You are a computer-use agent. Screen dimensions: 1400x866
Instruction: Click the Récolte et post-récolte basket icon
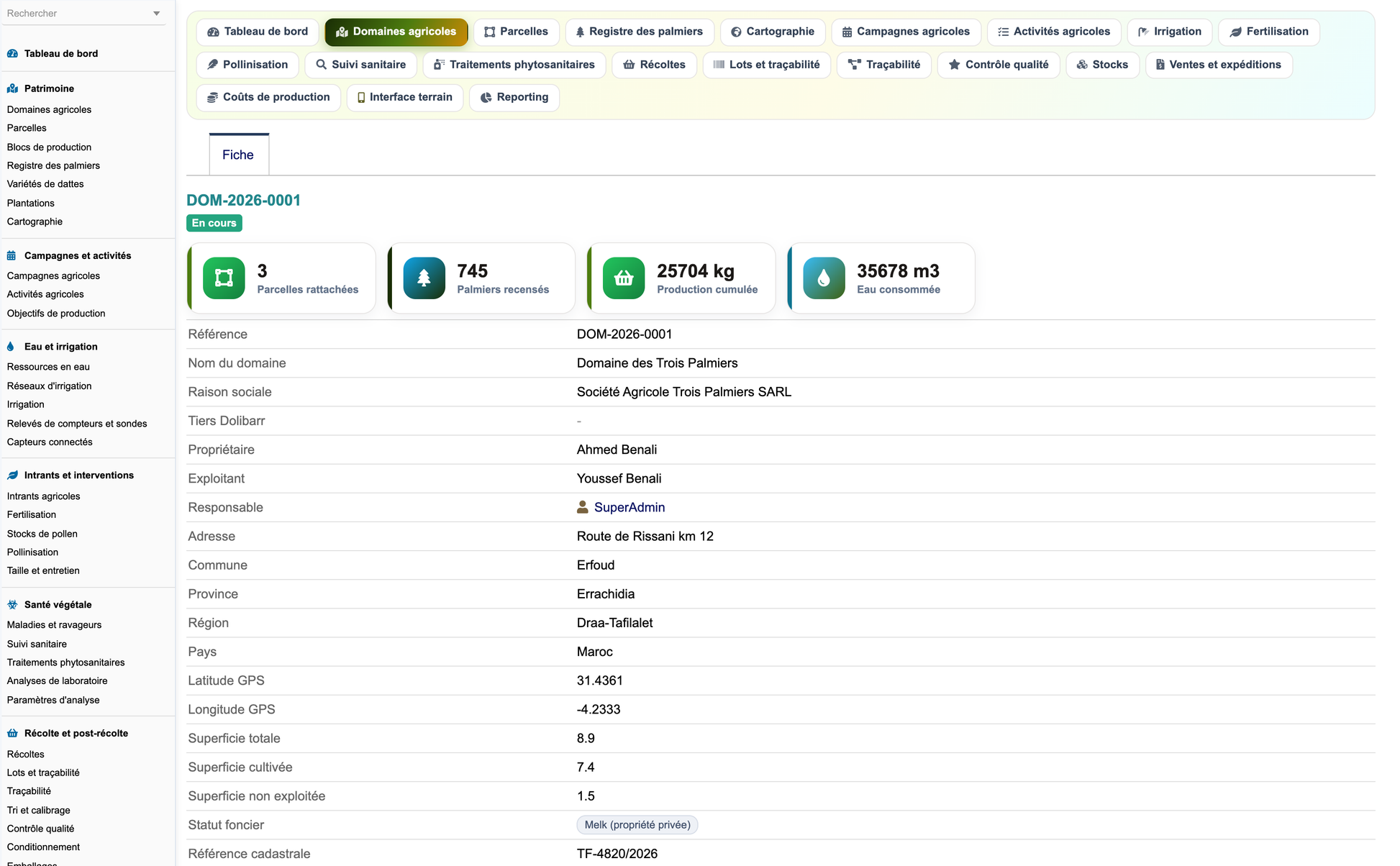(12, 734)
